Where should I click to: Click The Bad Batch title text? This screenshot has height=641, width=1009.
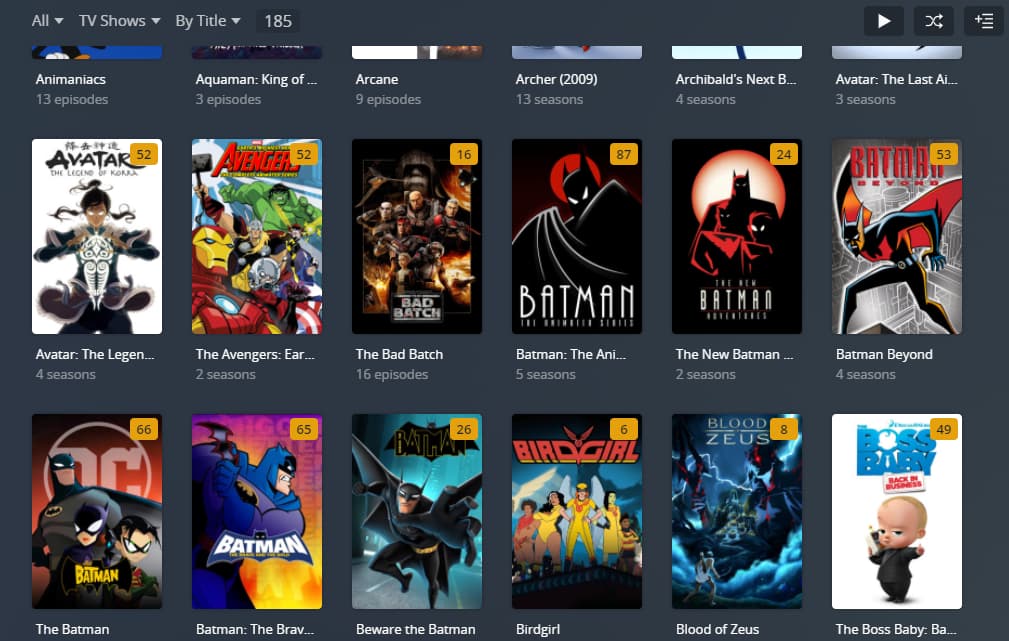pos(399,354)
